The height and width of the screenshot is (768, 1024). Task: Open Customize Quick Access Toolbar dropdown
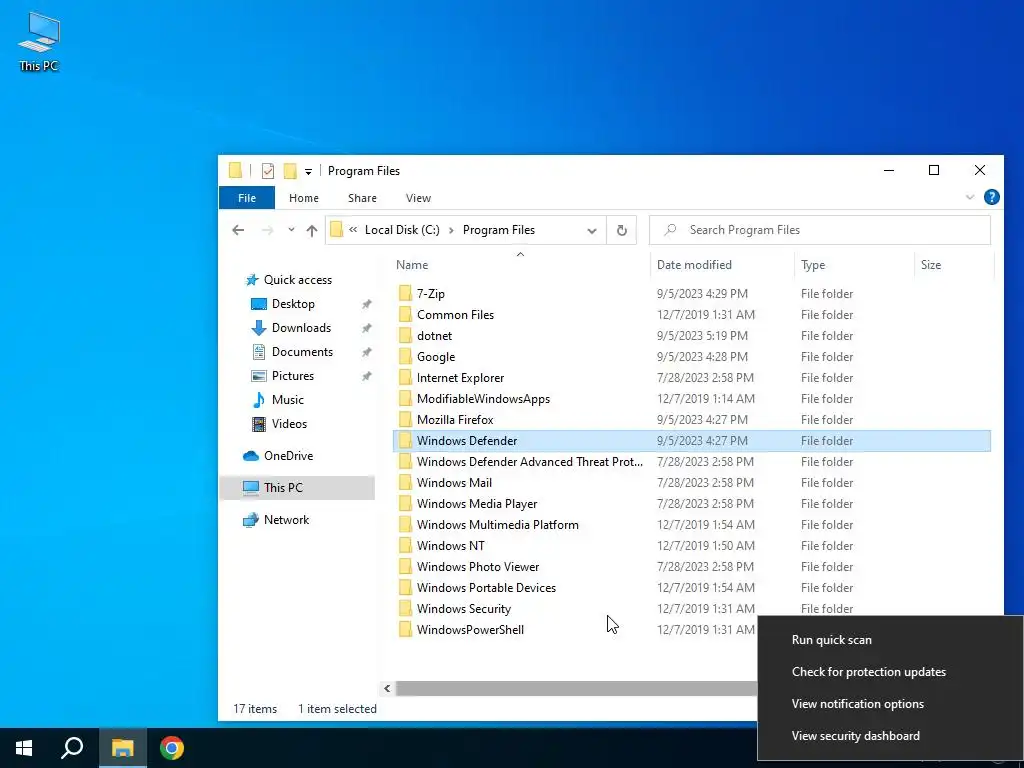point(308,172)
